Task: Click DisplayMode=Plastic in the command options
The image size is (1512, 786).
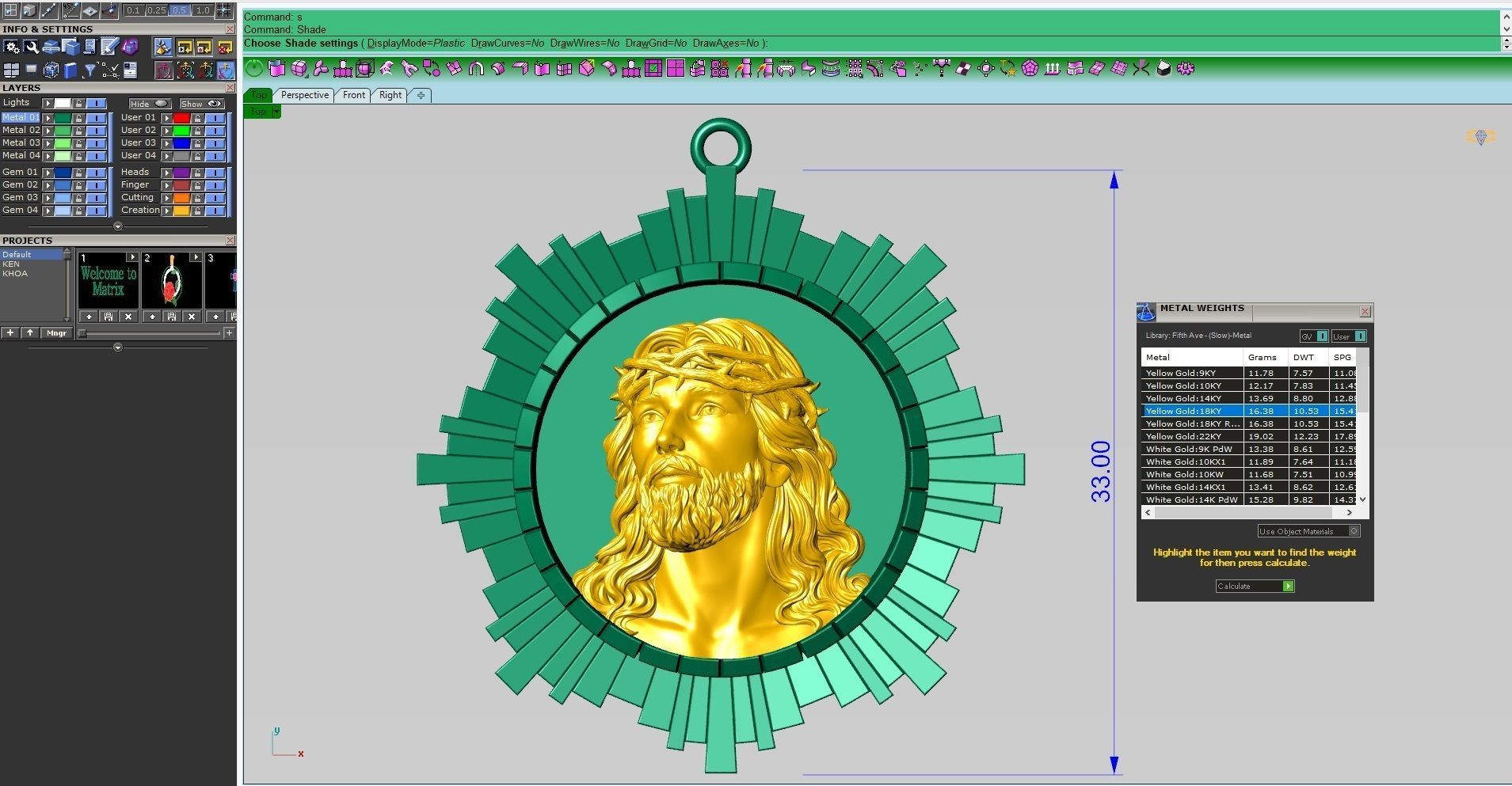Action: pyautogui.click(x=416, y=44)
